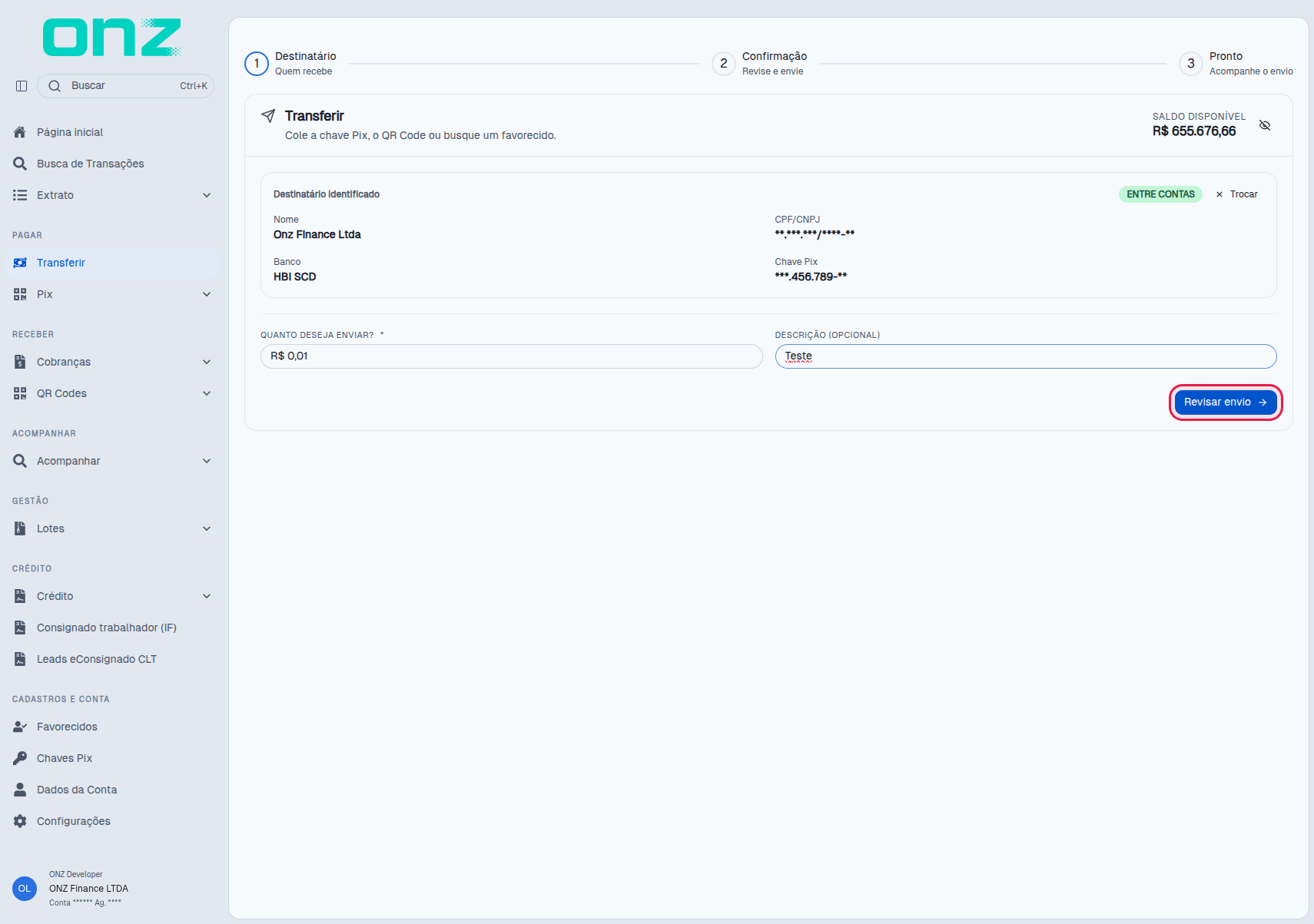Expand the QR Codes chevron
Image resolution: width=1314 pixels, height=924 pixels.
tap(207, 393)
